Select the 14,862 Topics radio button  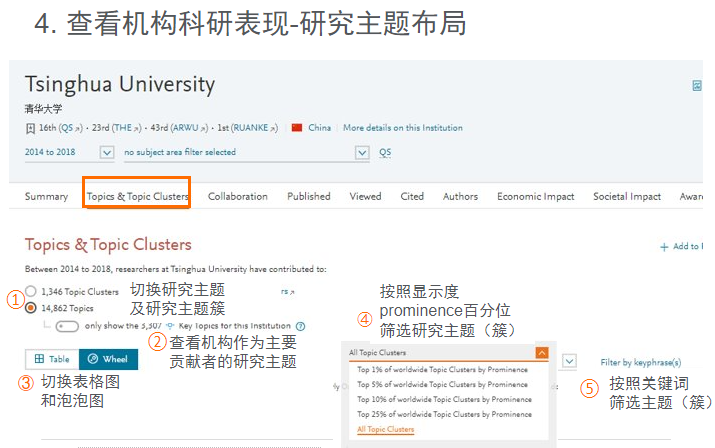pyautogui.click(x=31, y=308)
